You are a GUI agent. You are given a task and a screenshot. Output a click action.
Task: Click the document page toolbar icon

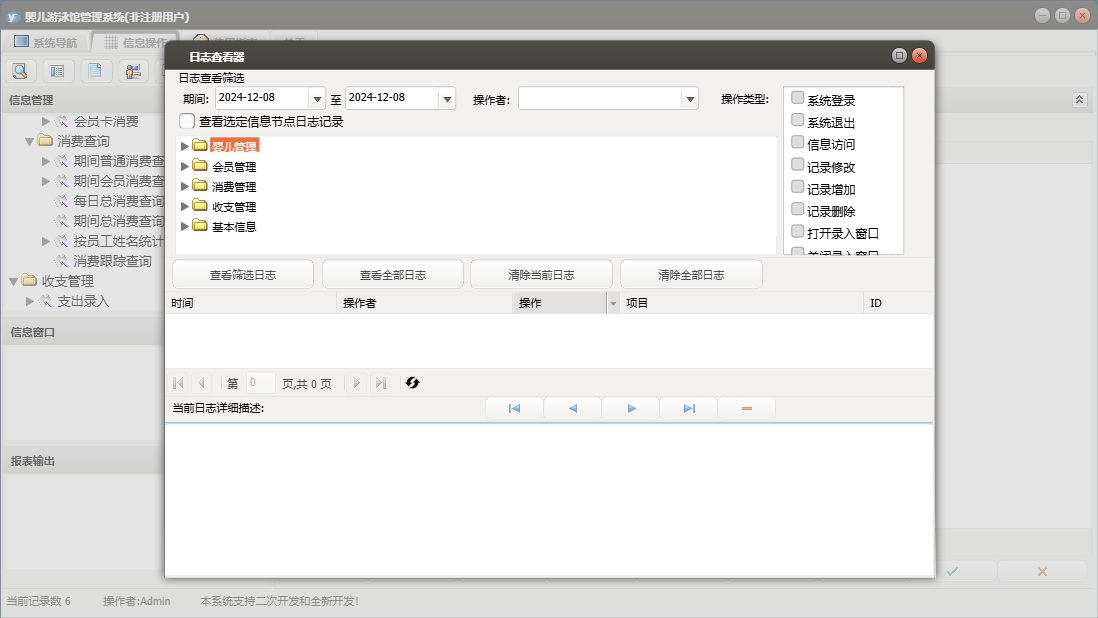coord(95,71)
